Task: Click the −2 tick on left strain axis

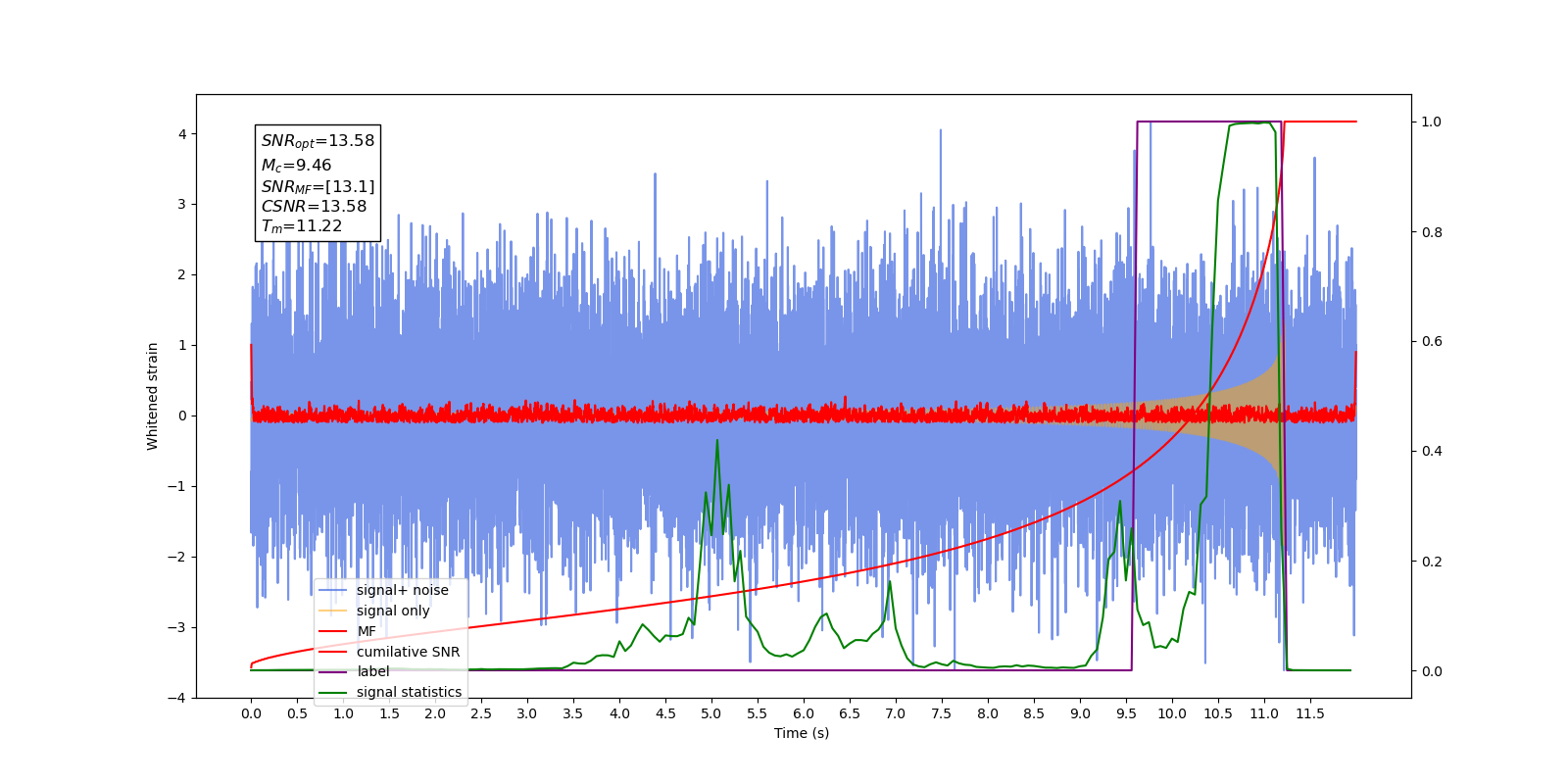Action: (177, 558)
